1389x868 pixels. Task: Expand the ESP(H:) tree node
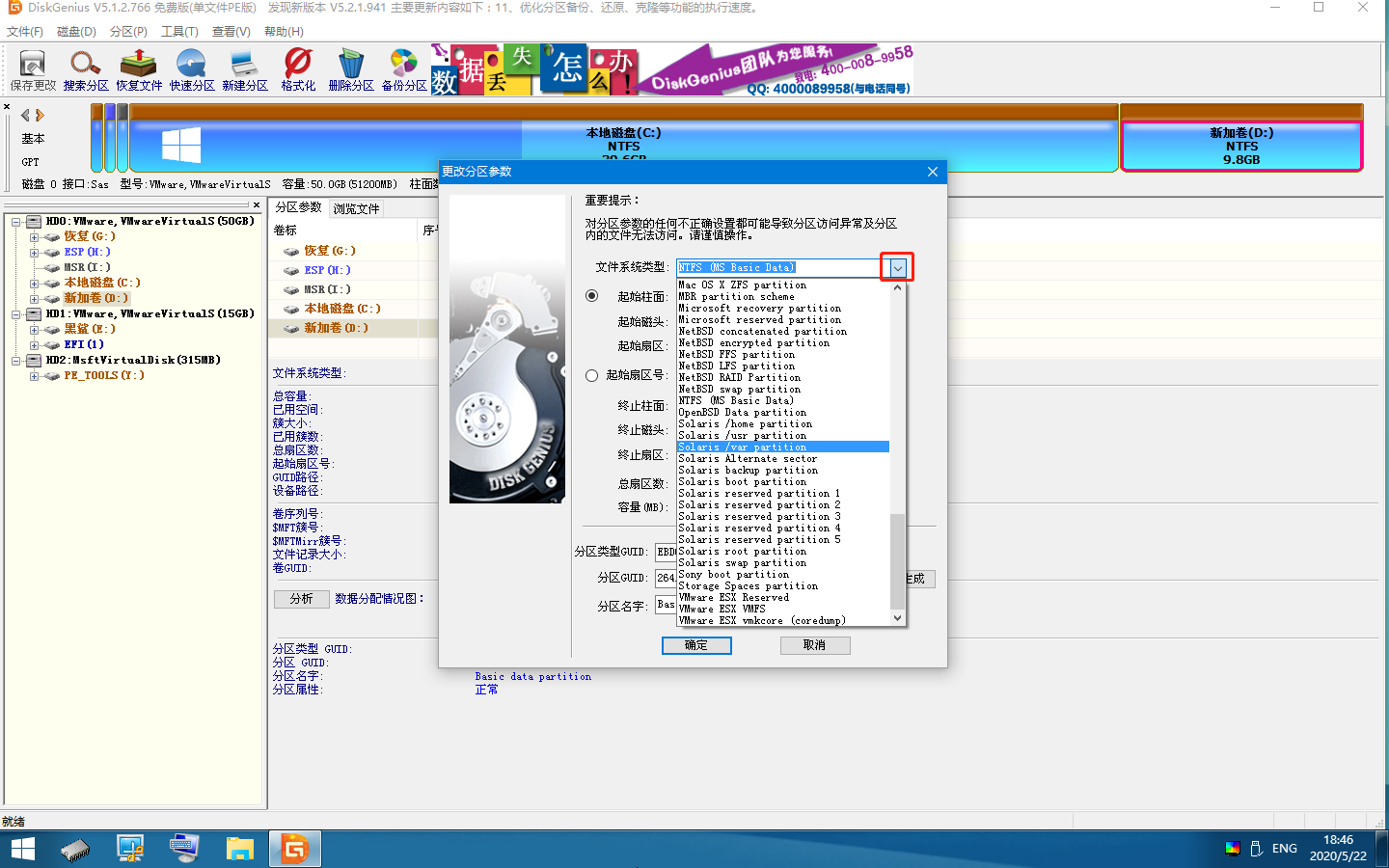click(x=34, y=252)
